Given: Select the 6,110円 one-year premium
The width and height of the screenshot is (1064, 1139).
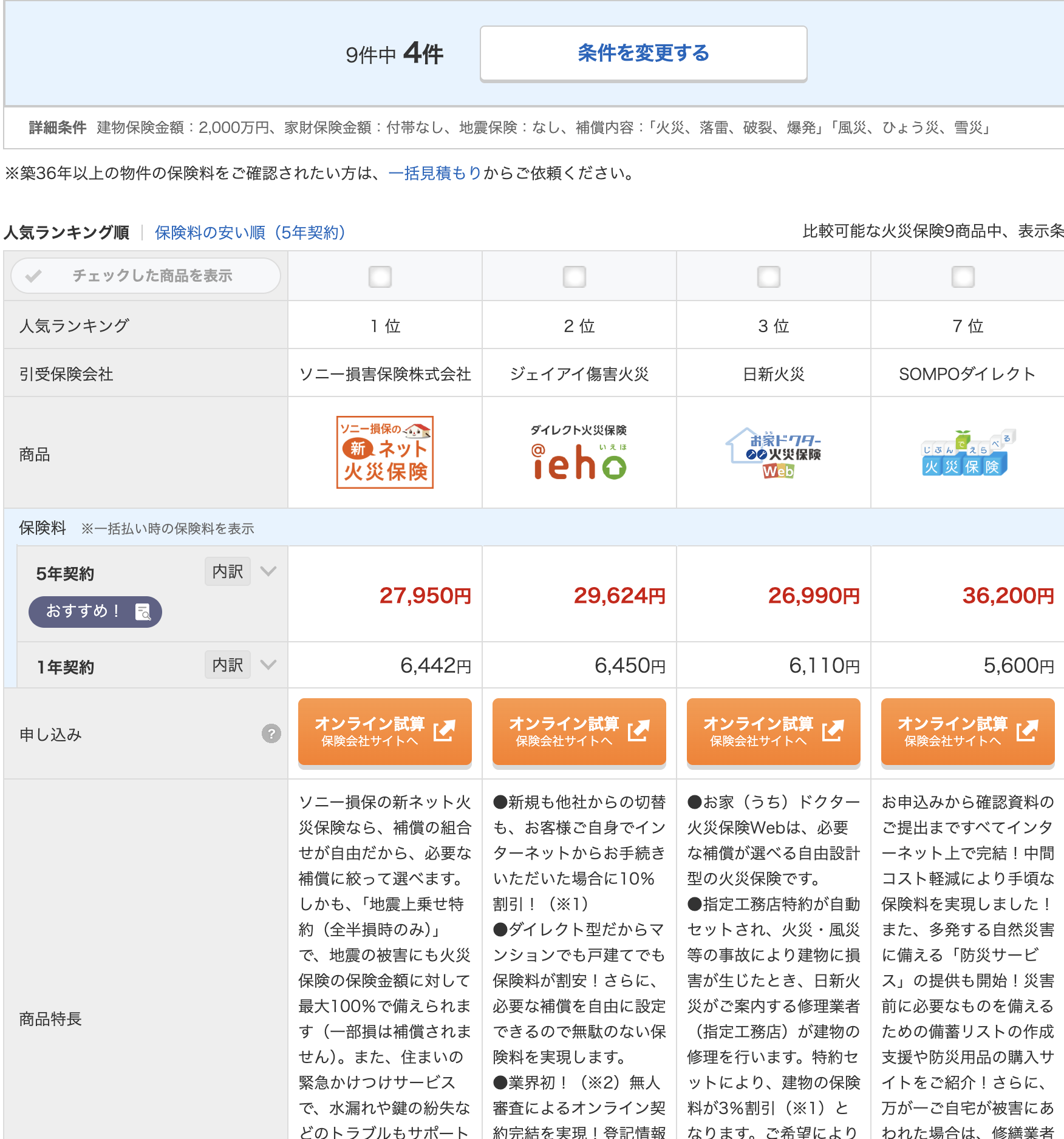Looking at the screenshot, I should (824, 666).
